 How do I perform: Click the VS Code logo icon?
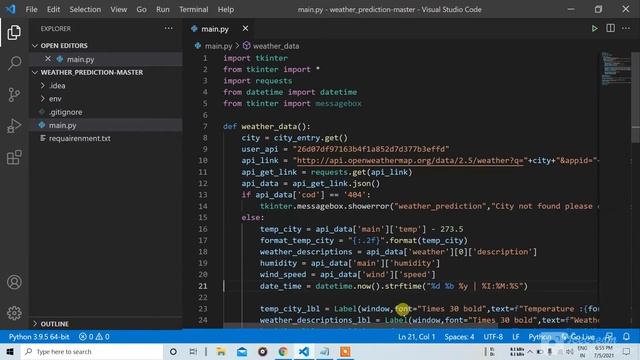pyautogui.click(x=11, y=9)
